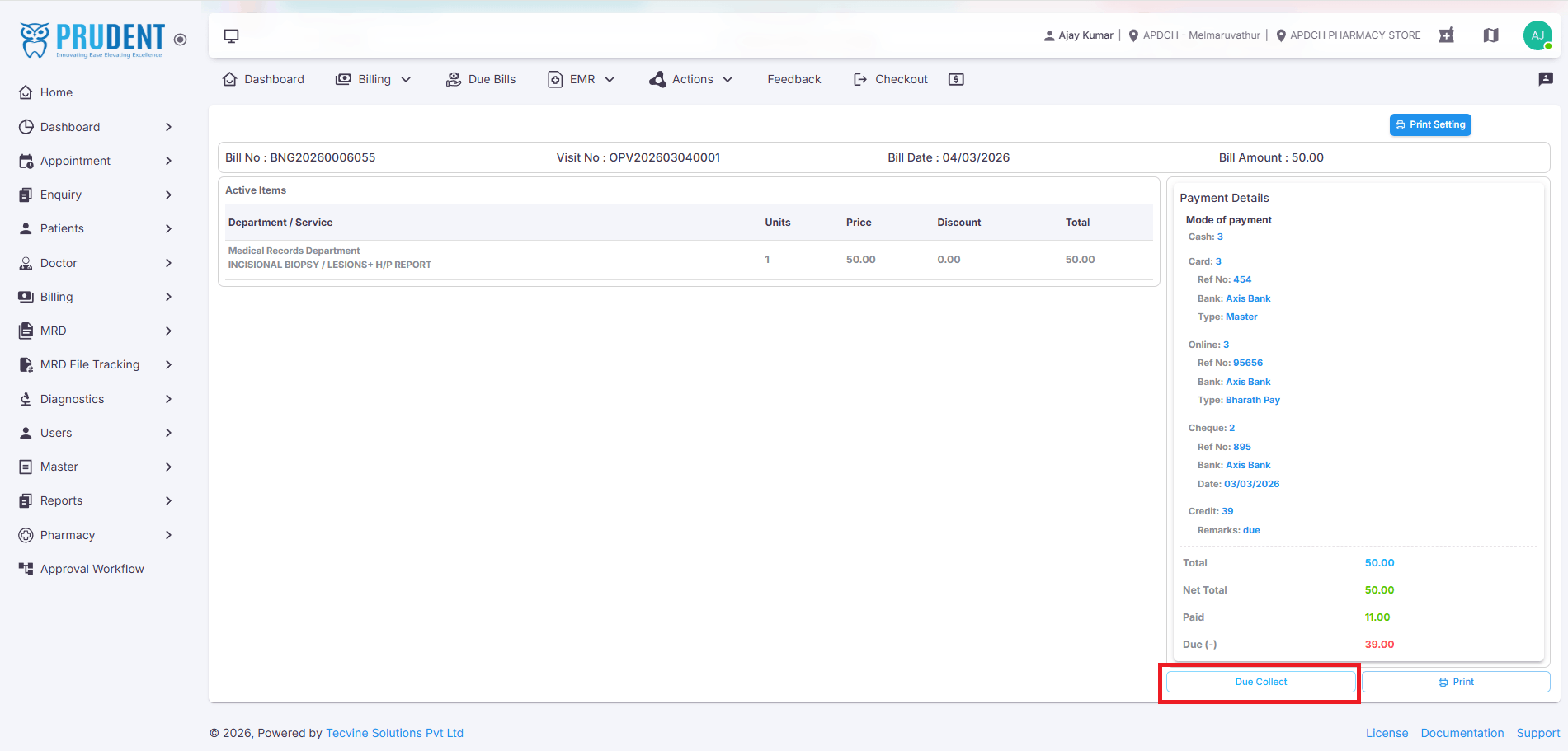Click the Print Setting button

pos(1430,124)
